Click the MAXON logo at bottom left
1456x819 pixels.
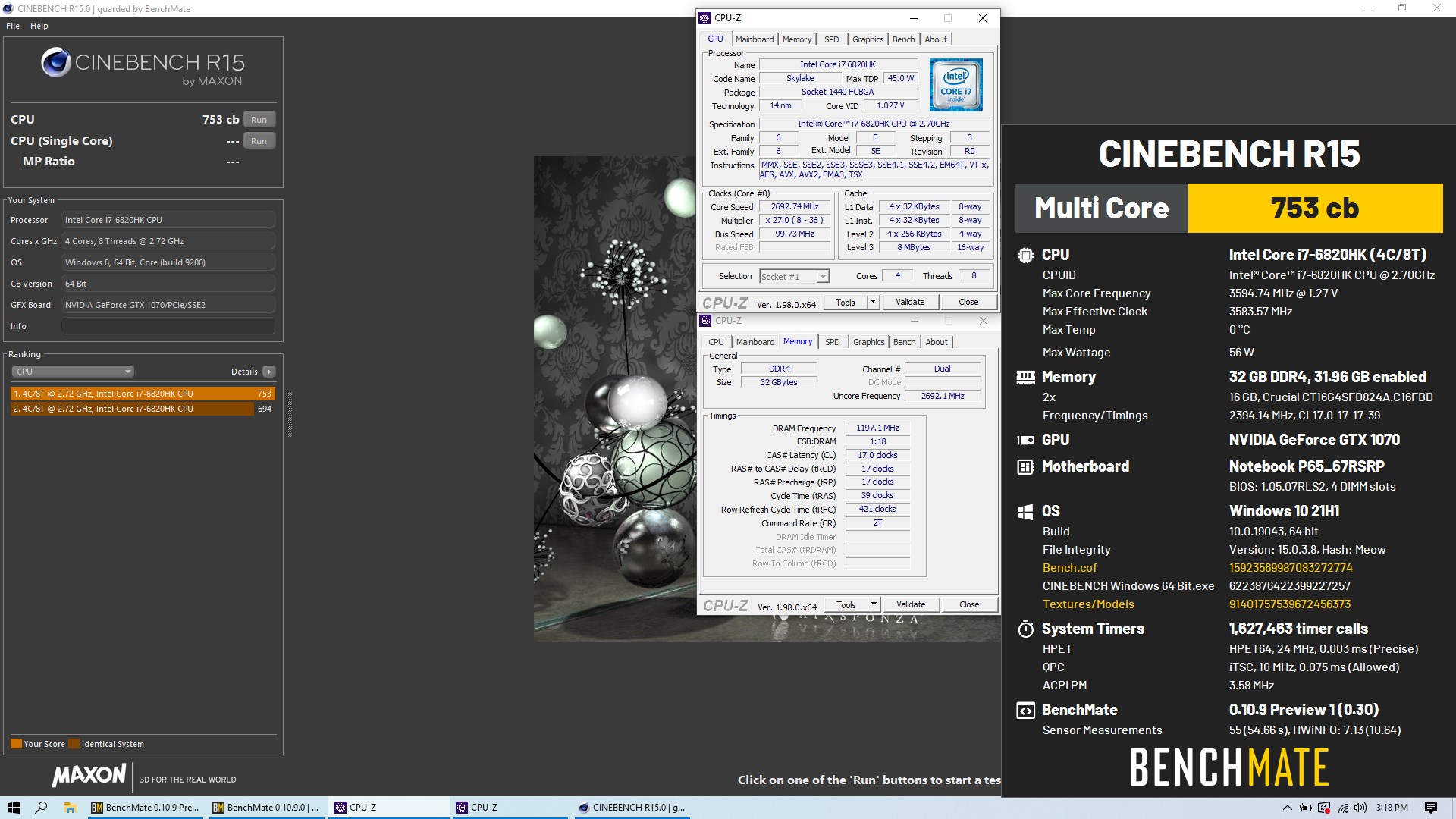[x=89, y=775]
